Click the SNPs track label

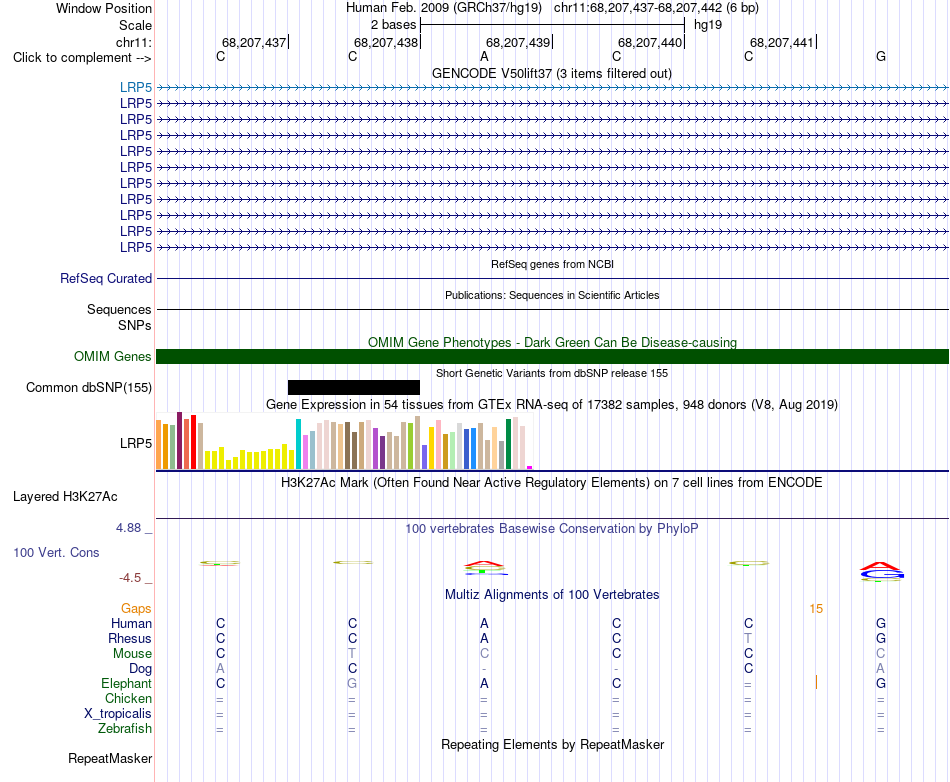coord(135,325)
